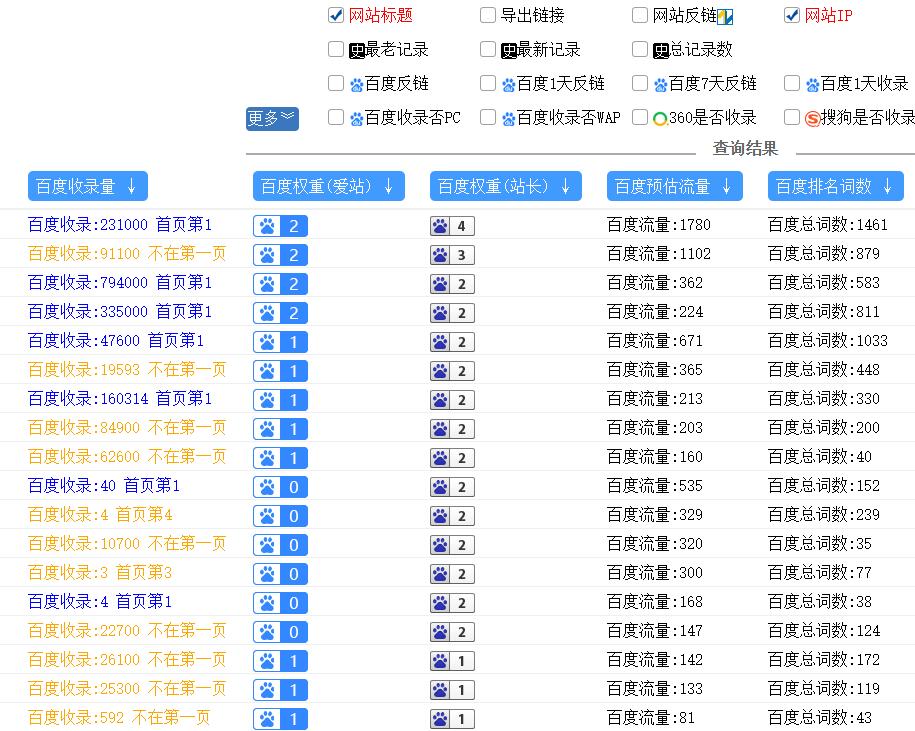Click the 爱站 weight badge in the 百度收录:91100 row
915x731 pixels.
tap(280, 255)
